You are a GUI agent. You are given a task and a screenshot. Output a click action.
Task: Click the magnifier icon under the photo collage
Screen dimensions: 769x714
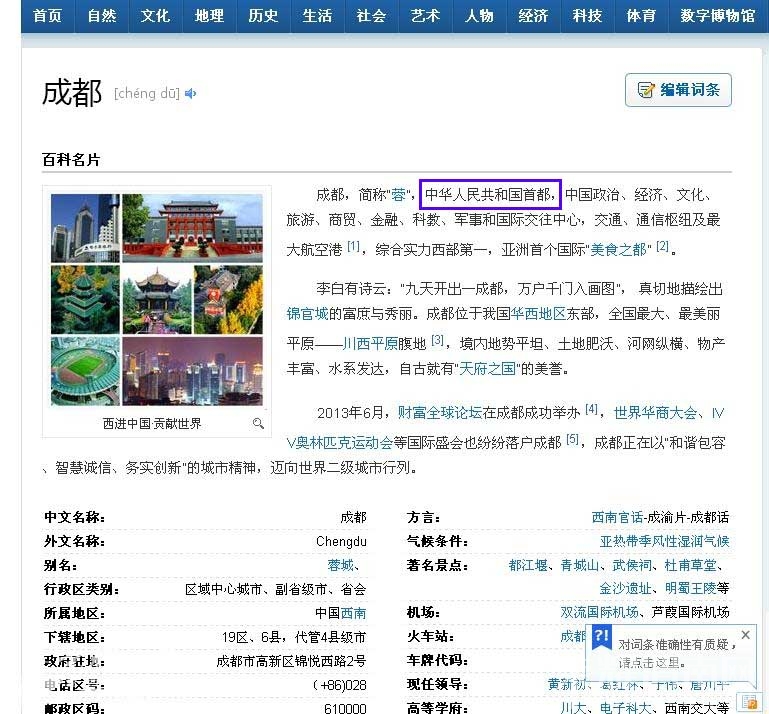tap(258, 424)
